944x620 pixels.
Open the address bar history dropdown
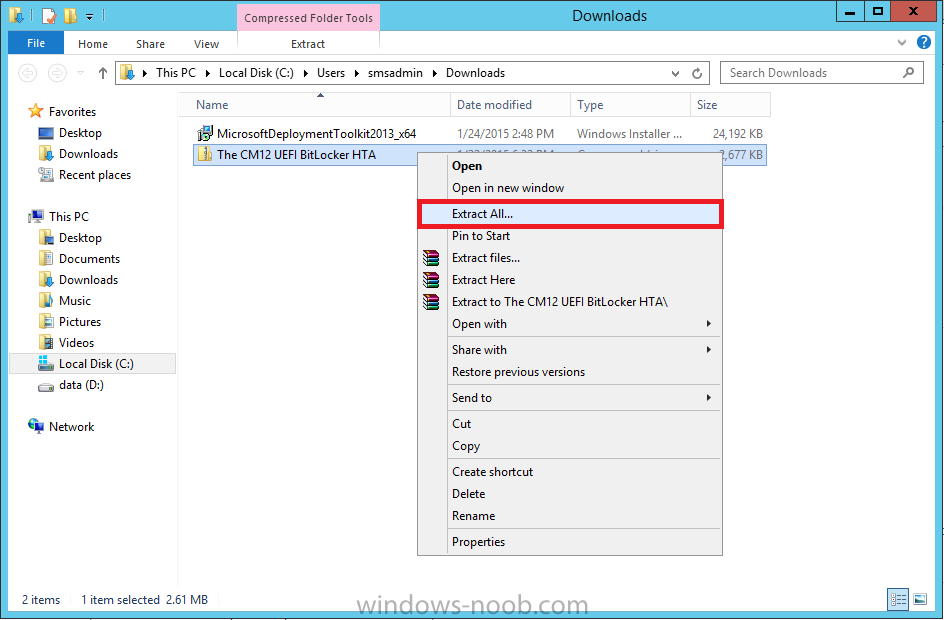pos(675,73)
